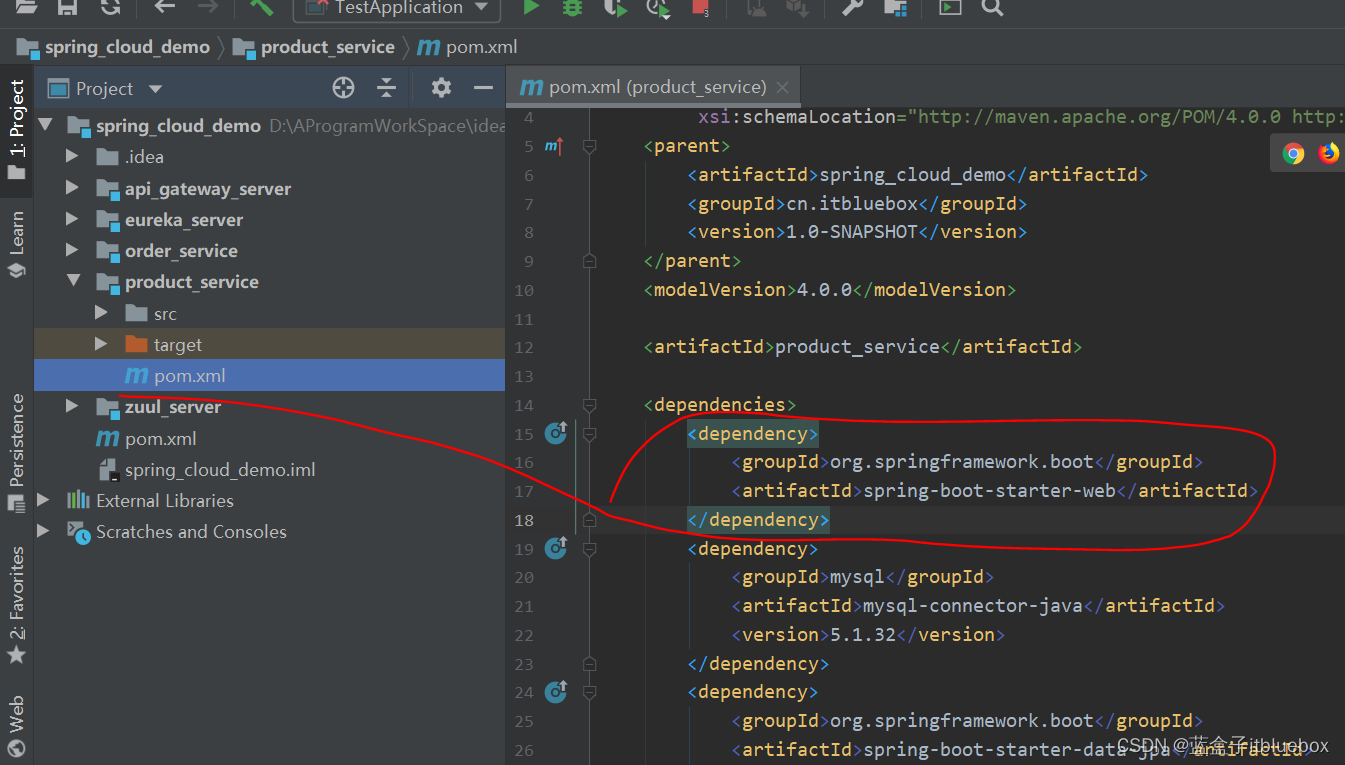Expand the zuul_server module
Viewport: 1345px width, 765px height.
72,406
